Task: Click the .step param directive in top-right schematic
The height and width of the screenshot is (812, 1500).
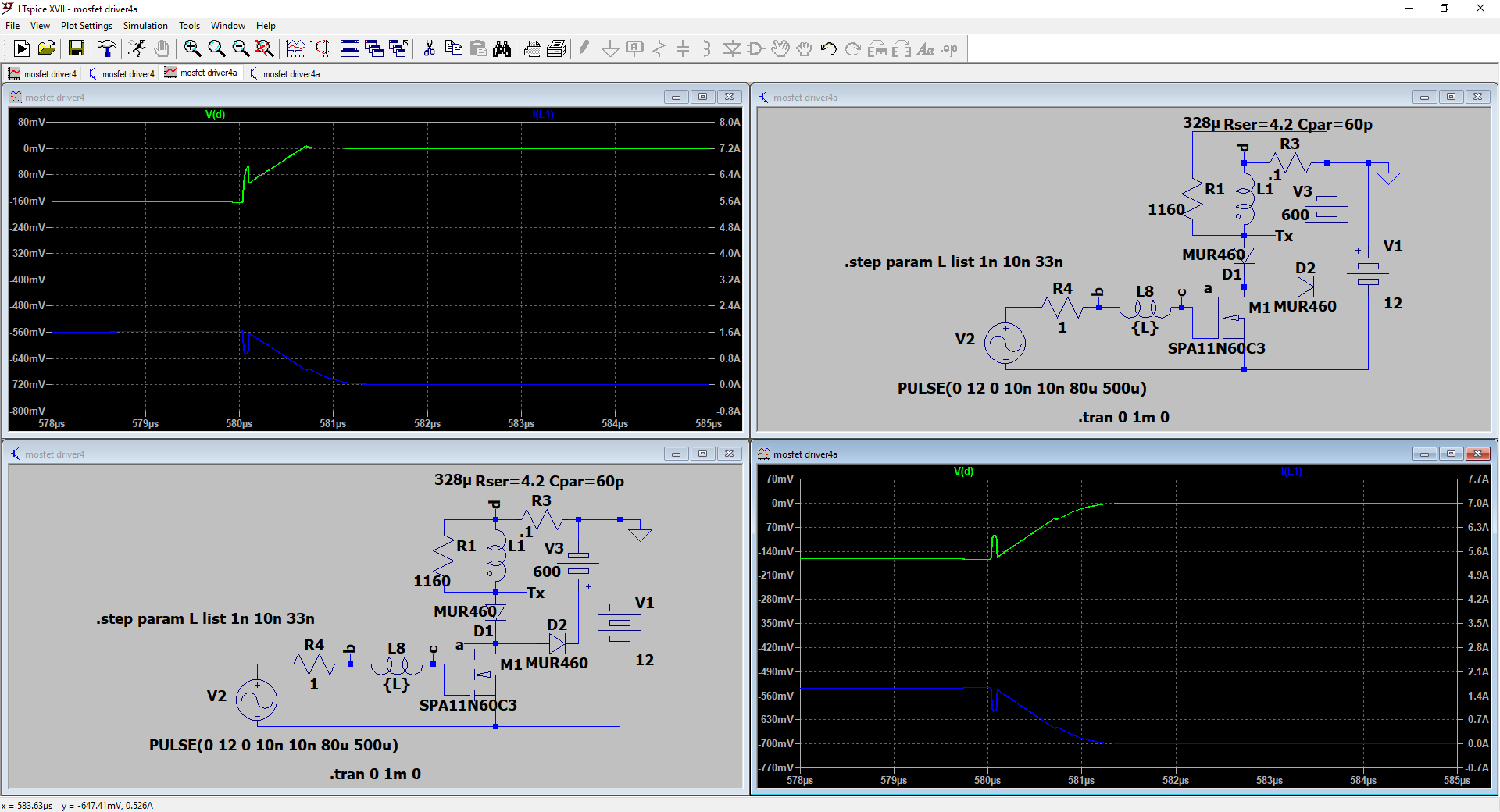Action: click(x=953, y=262)
